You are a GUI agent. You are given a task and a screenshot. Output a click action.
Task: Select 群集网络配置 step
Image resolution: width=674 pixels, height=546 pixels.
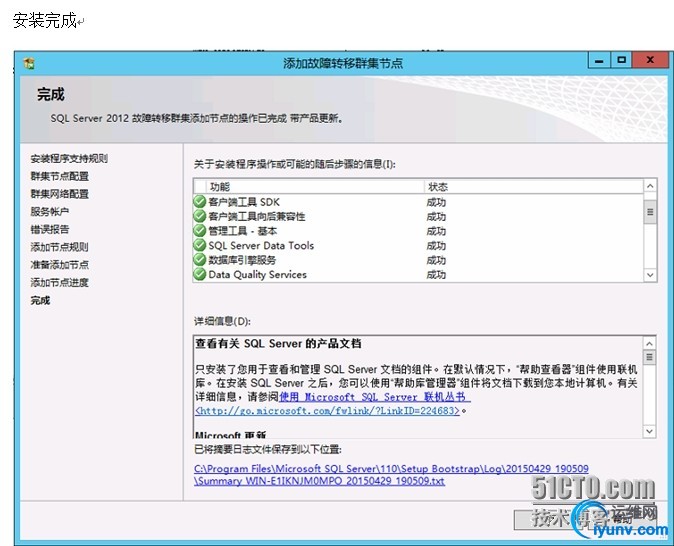[60, 194]
